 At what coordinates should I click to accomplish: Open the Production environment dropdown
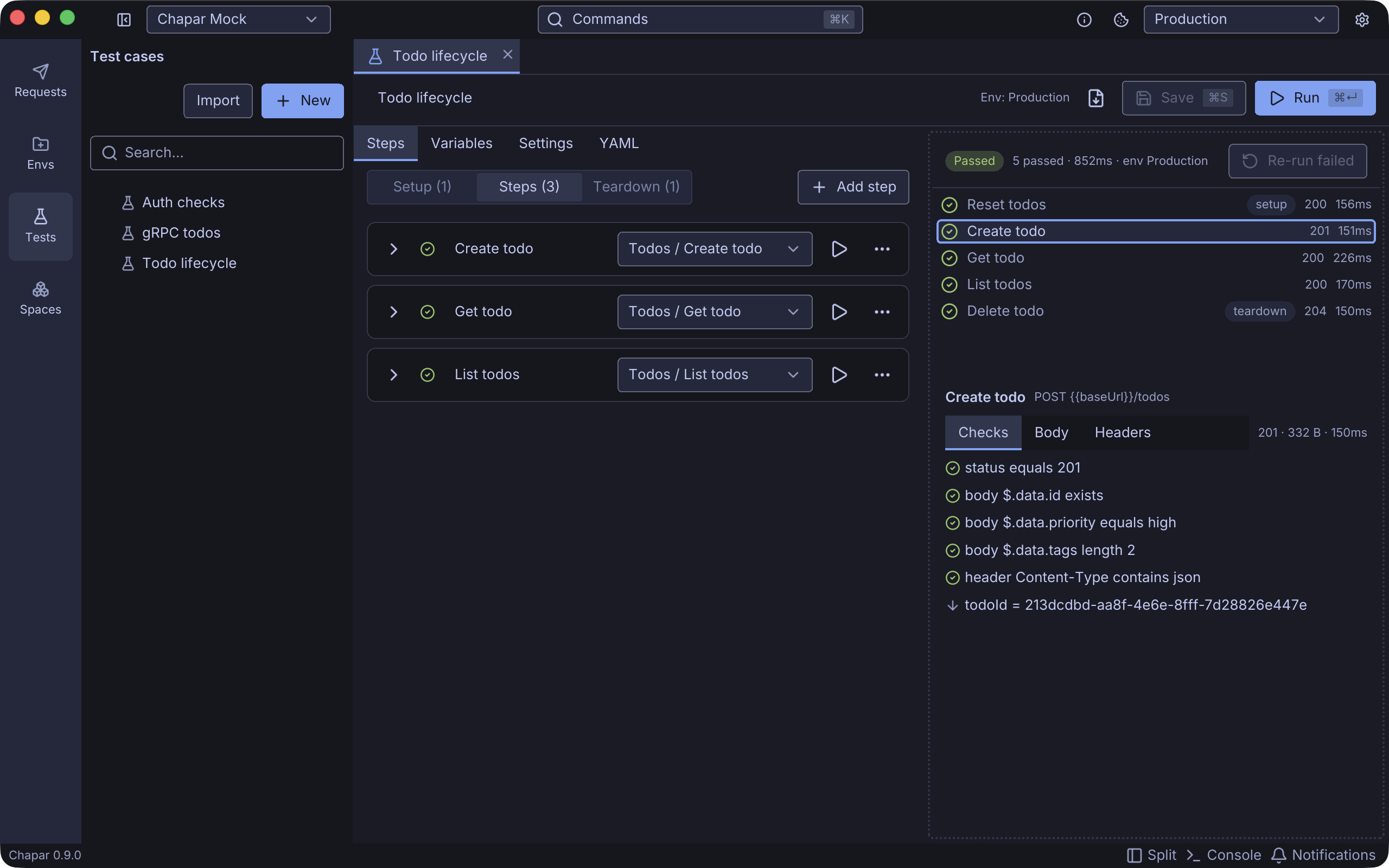1241,20
